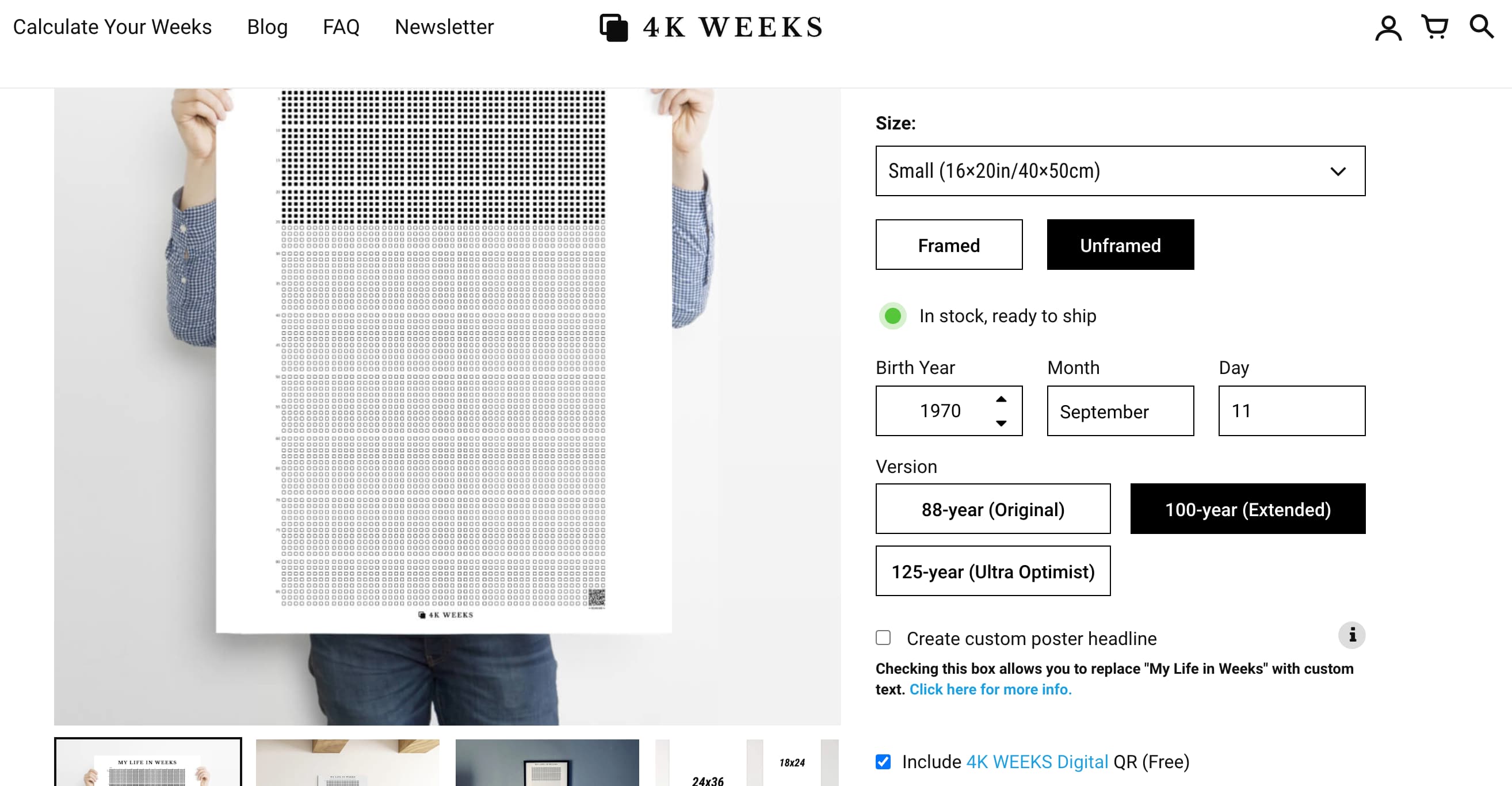
Task: Open the shopping cart icon
Action: click(1434, 27)
